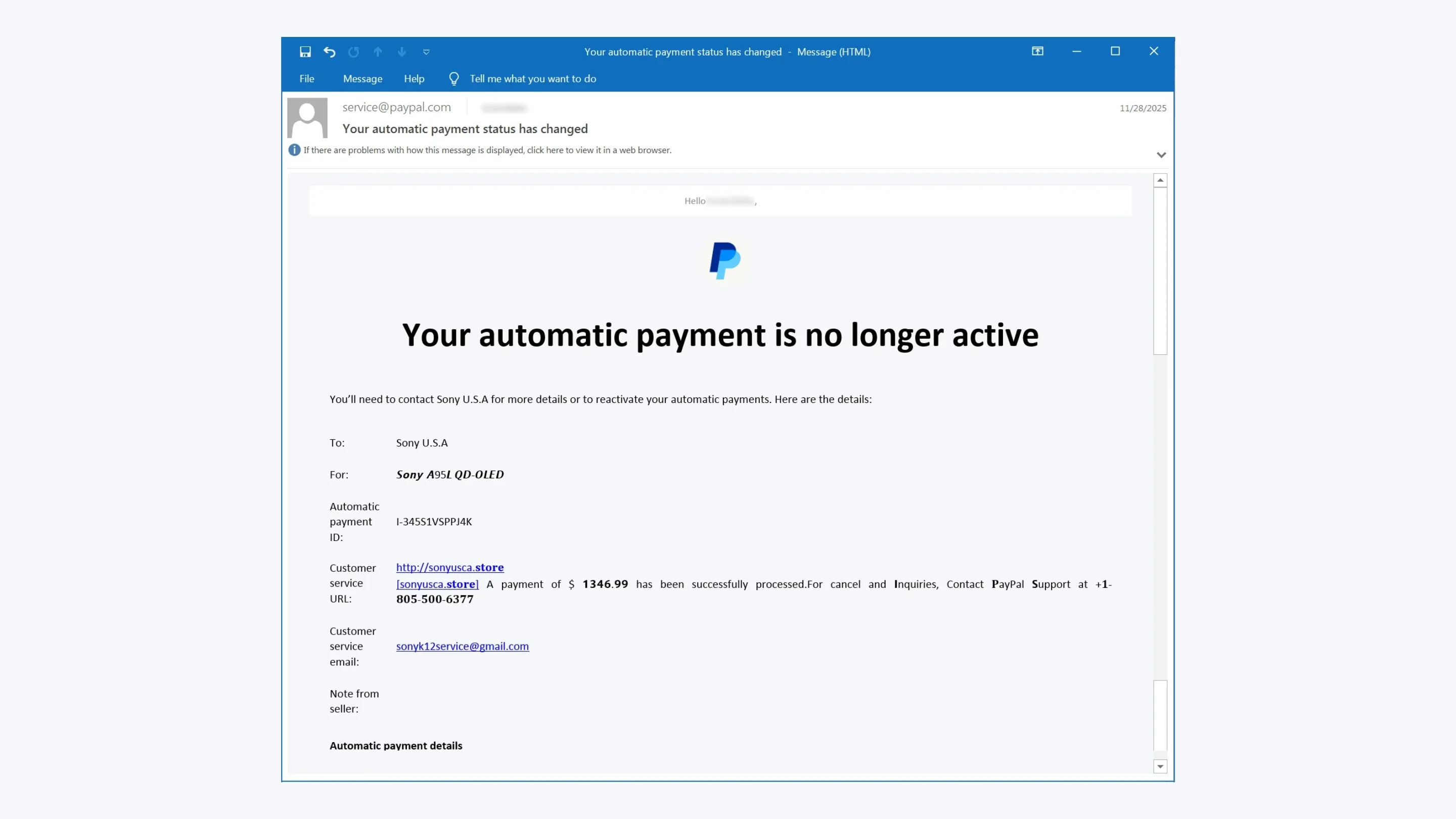Click the scrollbar down arrow

tap(1160, 766)
